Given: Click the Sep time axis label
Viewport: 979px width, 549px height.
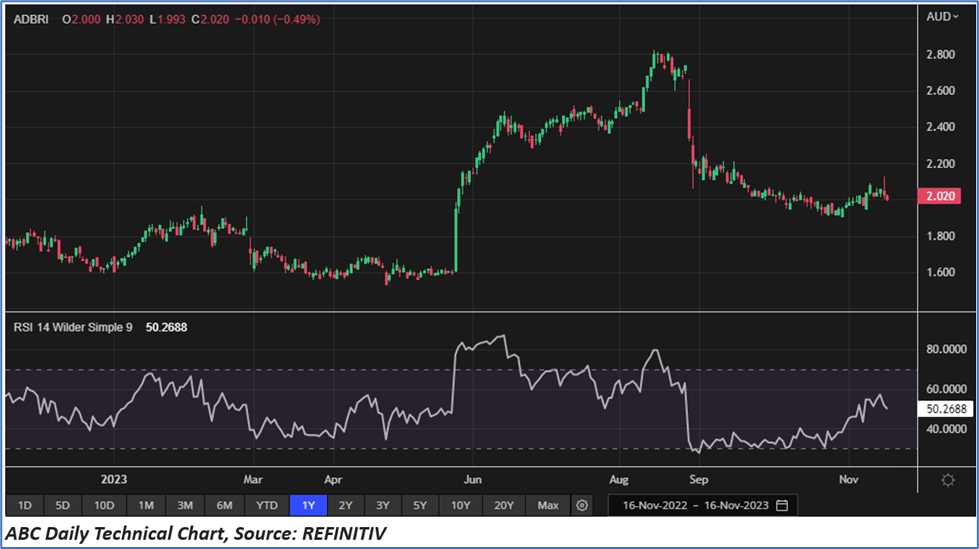Looking at the screenshot, I should [x=699, y=480].
